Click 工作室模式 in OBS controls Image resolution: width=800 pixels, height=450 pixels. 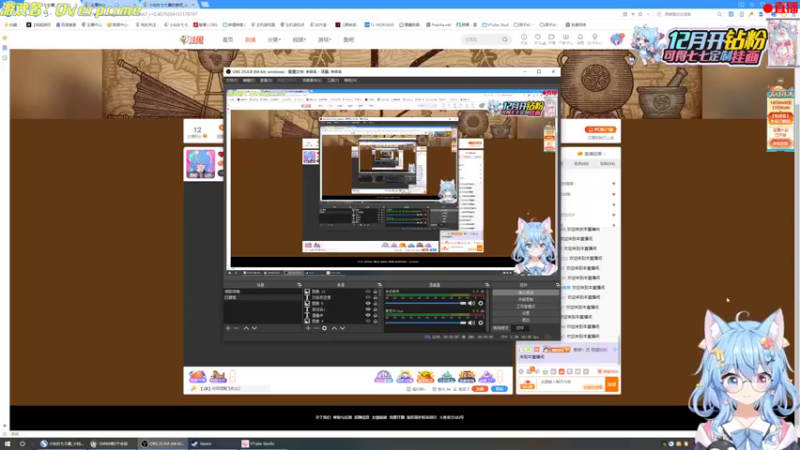(x=526, y=306)
